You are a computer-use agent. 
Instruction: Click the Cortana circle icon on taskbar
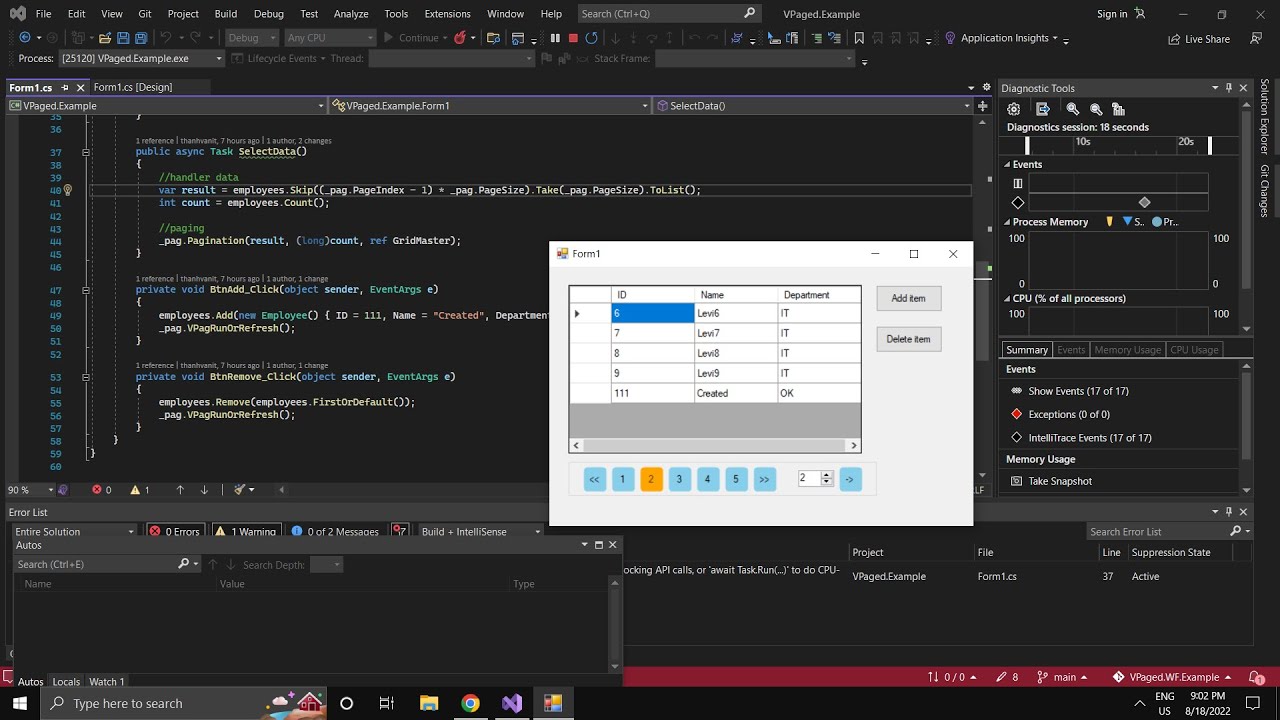[x=346, y=703]
